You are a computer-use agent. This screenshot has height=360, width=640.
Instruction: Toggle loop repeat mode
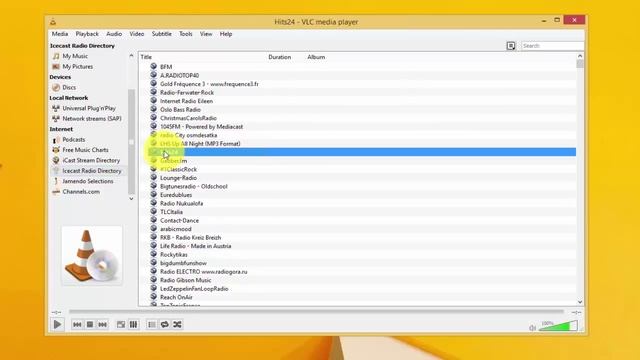click(164, 324)
